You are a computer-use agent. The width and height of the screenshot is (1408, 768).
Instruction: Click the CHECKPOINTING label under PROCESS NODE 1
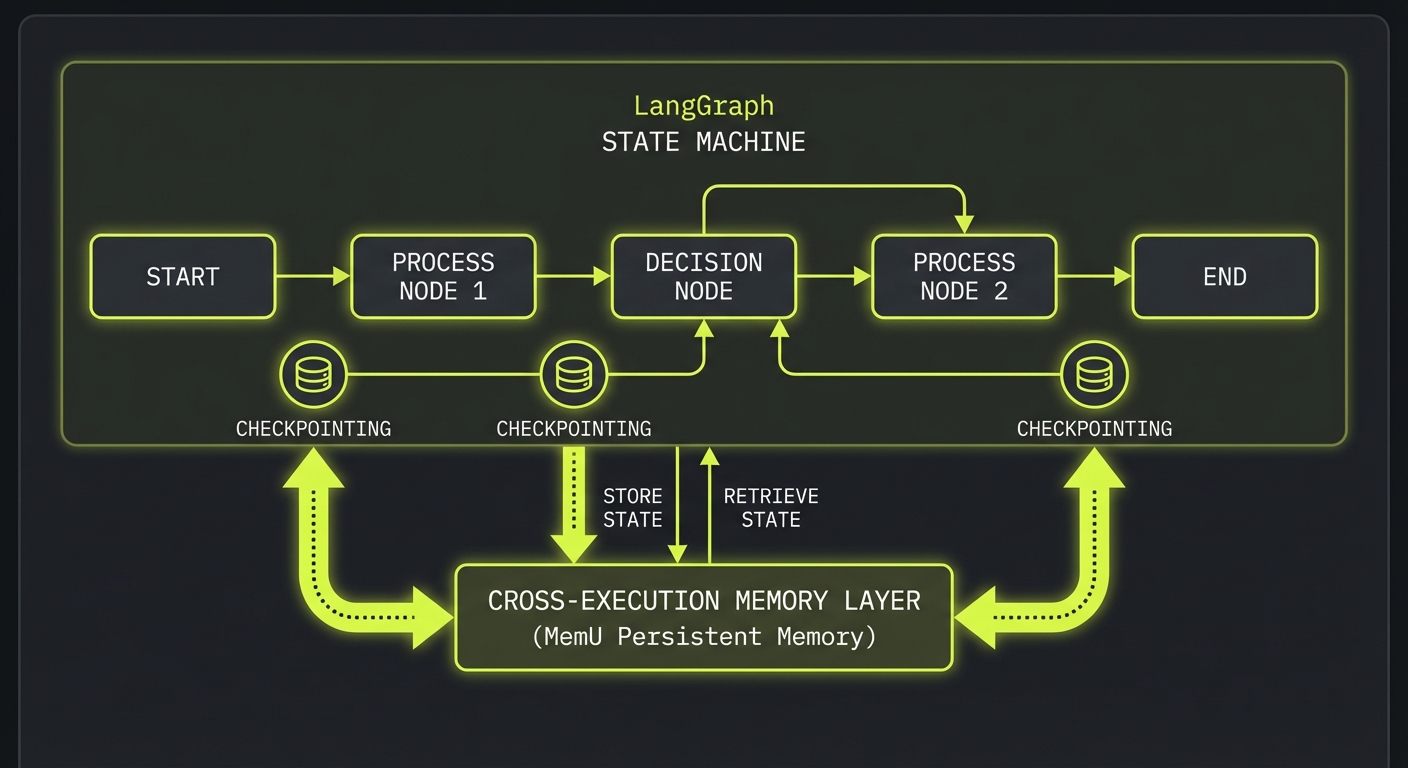click(574, 429)
